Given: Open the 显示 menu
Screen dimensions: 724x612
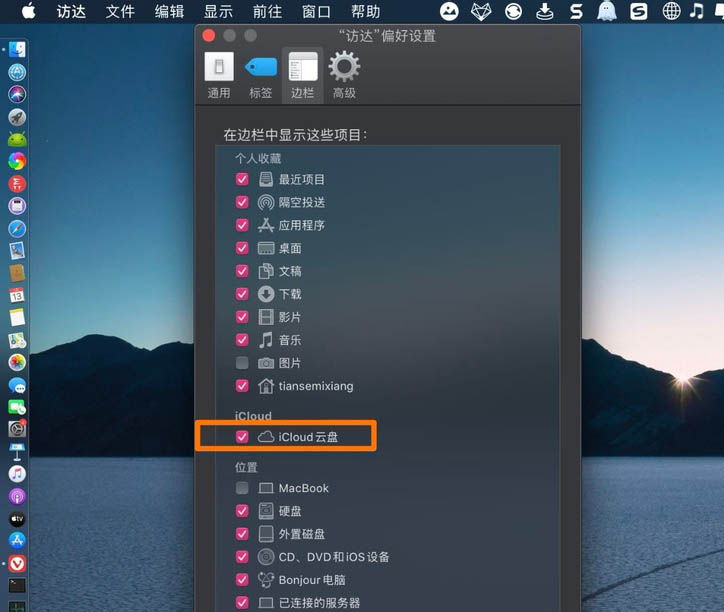Looking at the screenshot, I should point(218,12).
